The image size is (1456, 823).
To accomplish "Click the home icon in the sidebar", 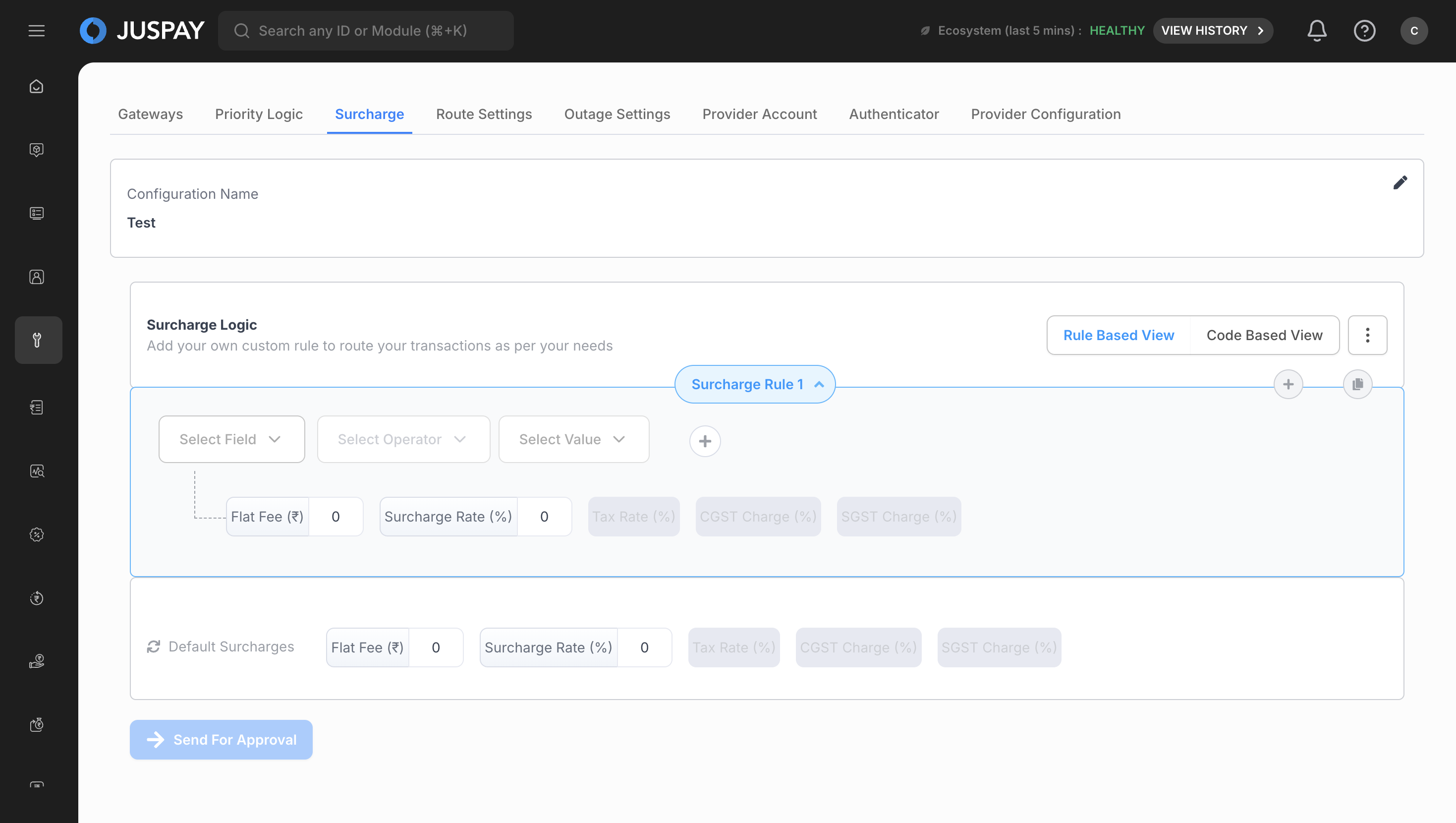I will point(37,87).
